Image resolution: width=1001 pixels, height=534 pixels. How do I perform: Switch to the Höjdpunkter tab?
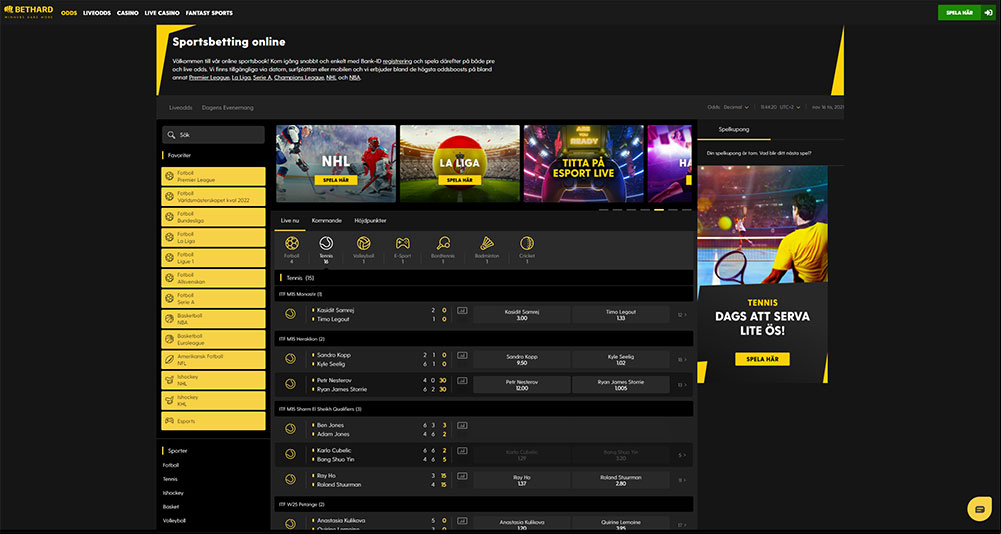coord(370,220)
